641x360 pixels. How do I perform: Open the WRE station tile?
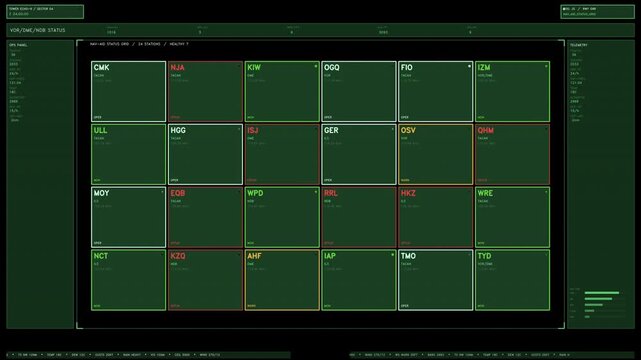pyautogui.click(x=513, y=217)
